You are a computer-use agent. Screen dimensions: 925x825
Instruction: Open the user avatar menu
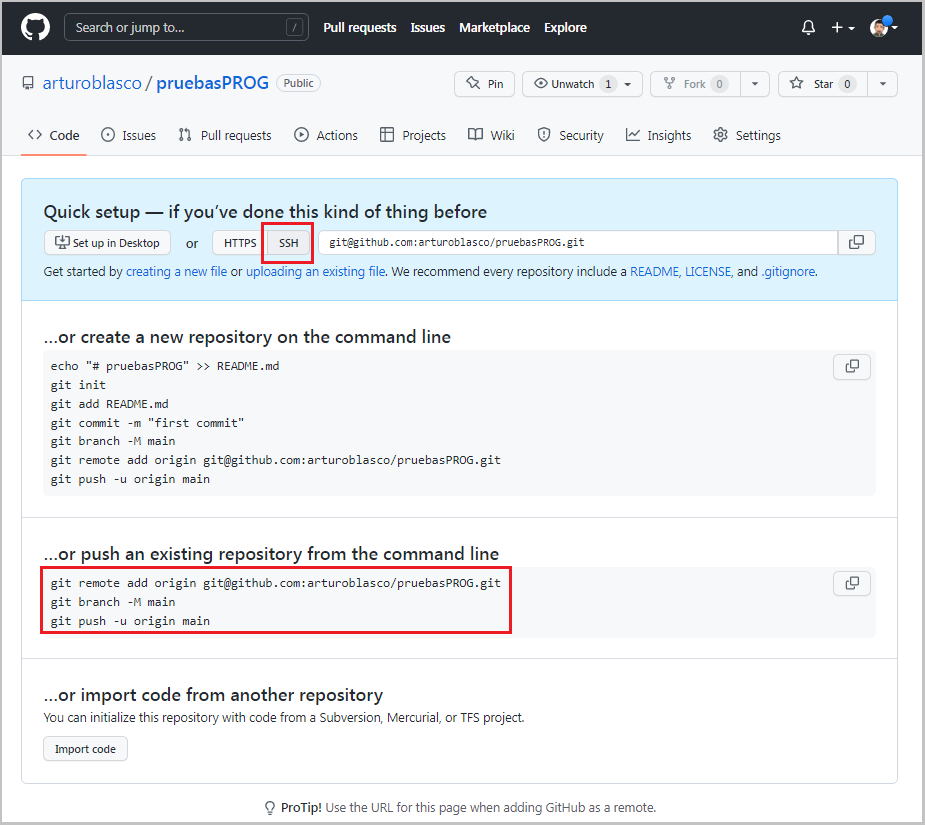tap(883, 28)
